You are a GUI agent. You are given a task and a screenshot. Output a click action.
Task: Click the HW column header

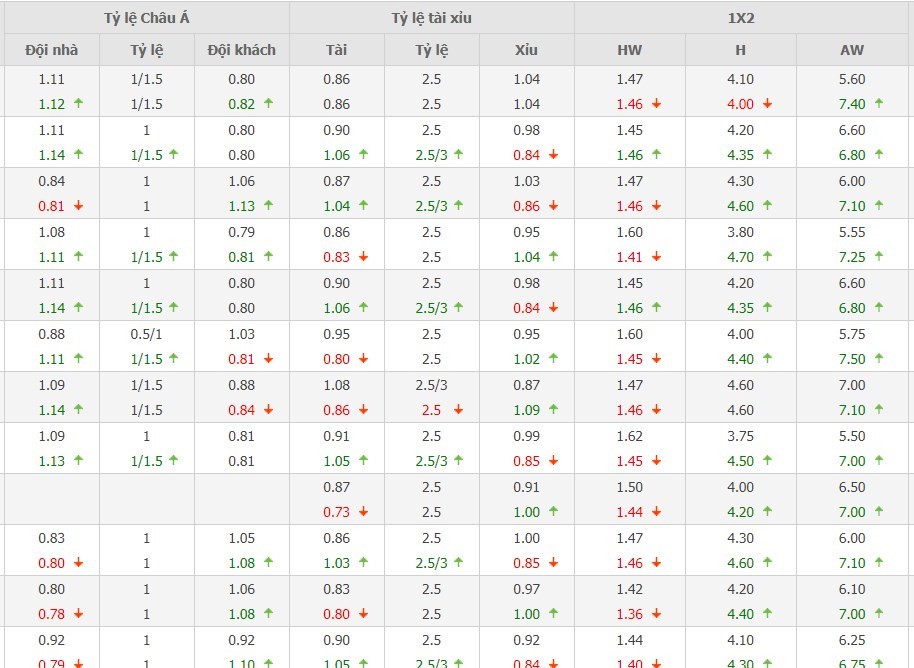click(x=630, y=50)
